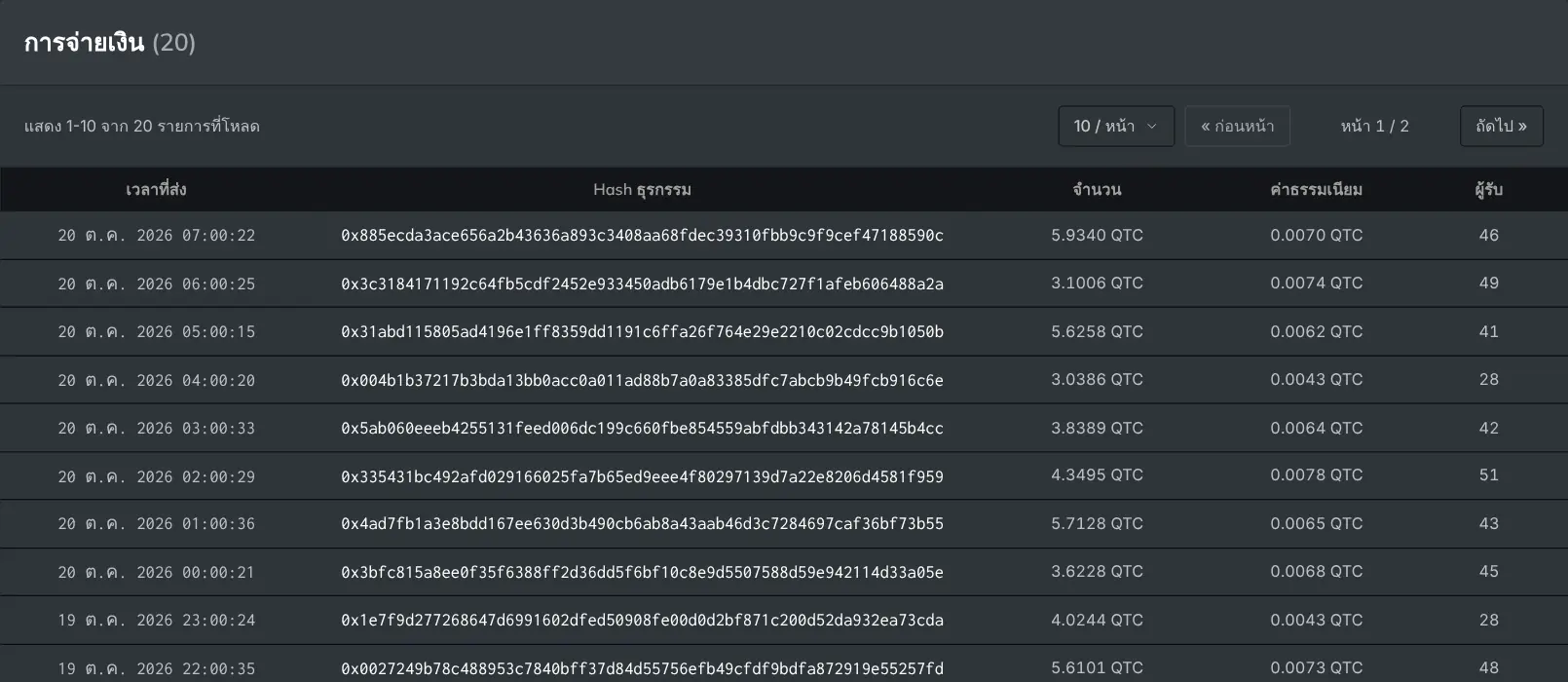Screen dimensions: 1568x682
Task: Click the "ค่าธรรมเนียม" column header
Action: [1316, 190]
